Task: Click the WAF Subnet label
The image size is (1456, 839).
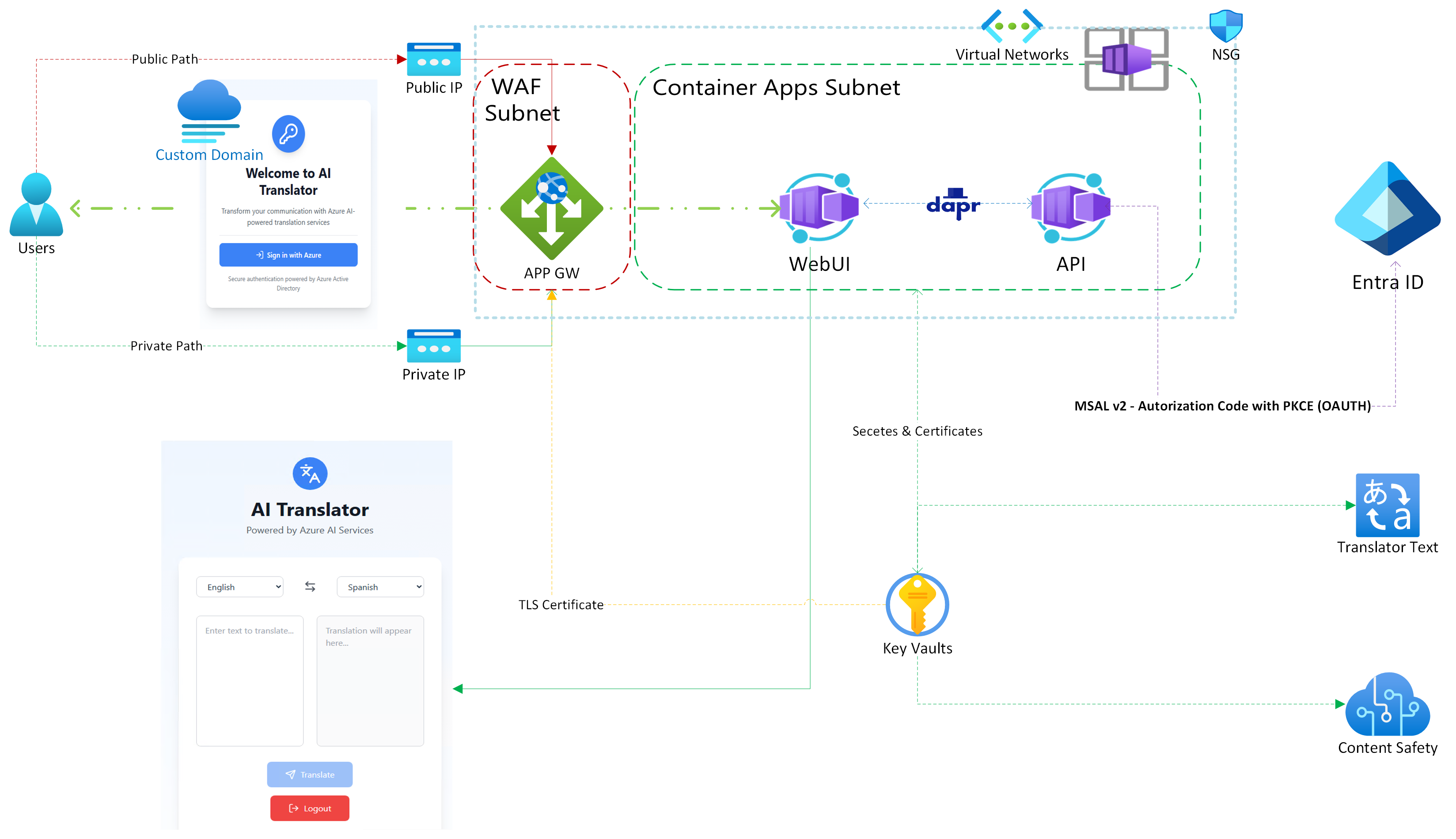Action: click(x=522, y=100)
